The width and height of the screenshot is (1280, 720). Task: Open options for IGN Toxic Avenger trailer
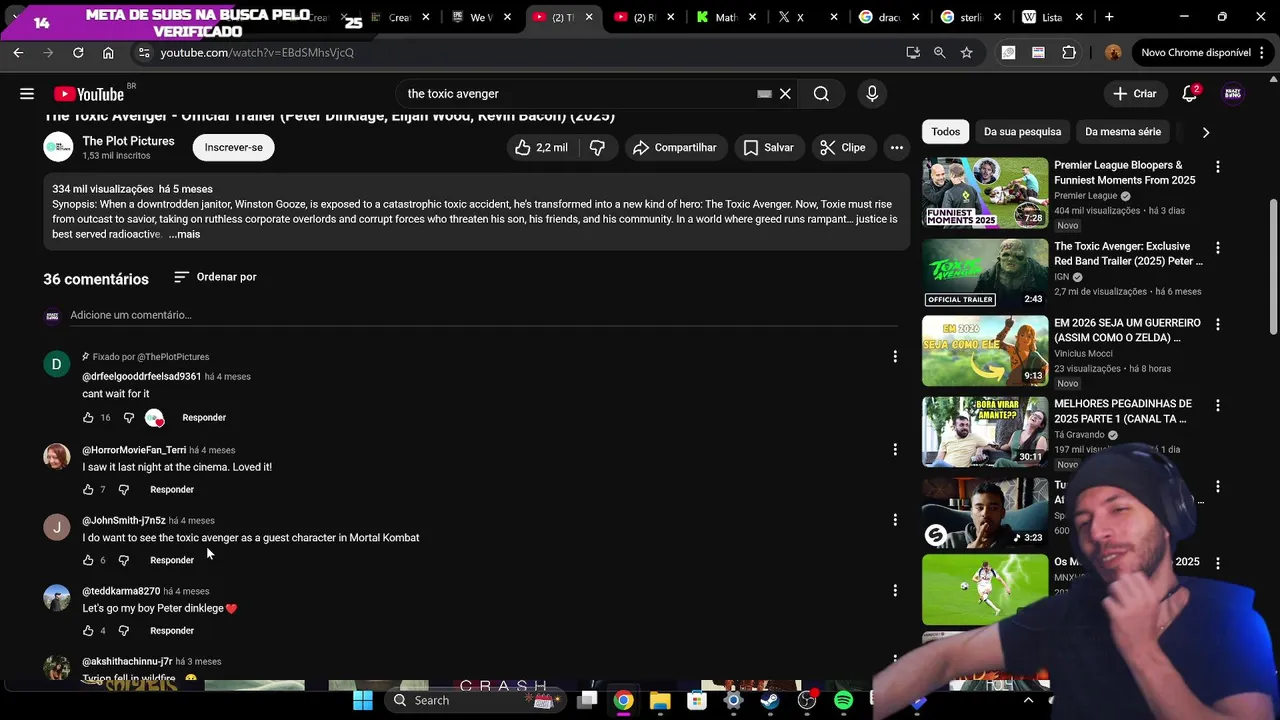click(x=1217, y=247)
